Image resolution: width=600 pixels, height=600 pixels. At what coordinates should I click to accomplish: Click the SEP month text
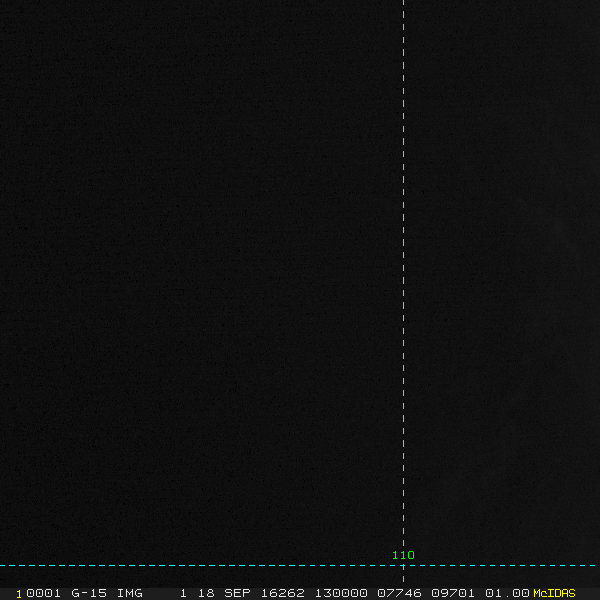(237, 593)
